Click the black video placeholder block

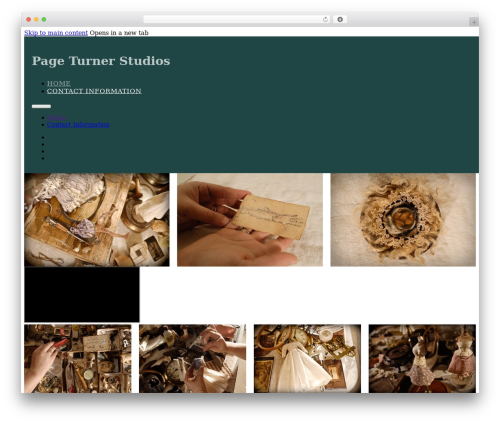click(x=82, y=295)
